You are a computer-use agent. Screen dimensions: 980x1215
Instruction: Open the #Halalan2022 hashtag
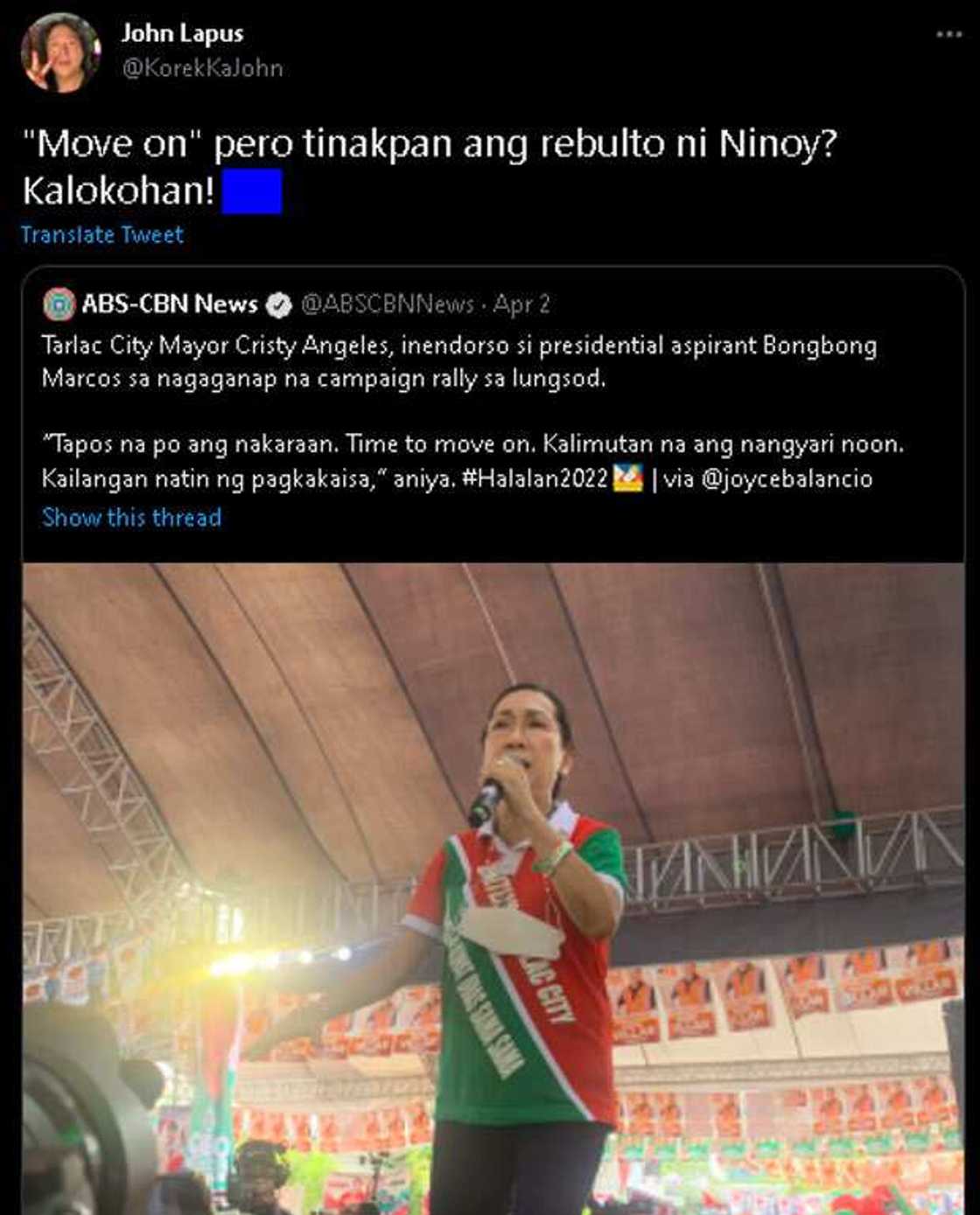(x=535, y=478)
